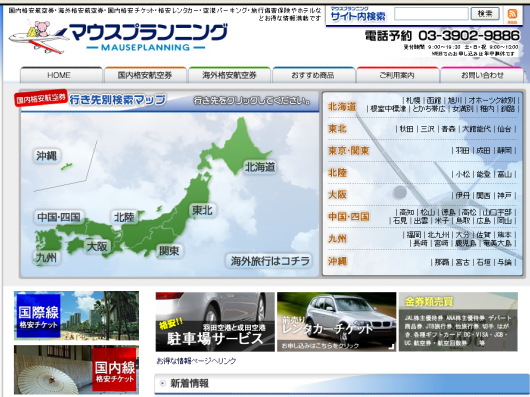Image resolution: width=530 pixels, height=397 pixels.
Task: Switch to 国内格安航空券 tab
Action: 145,75
